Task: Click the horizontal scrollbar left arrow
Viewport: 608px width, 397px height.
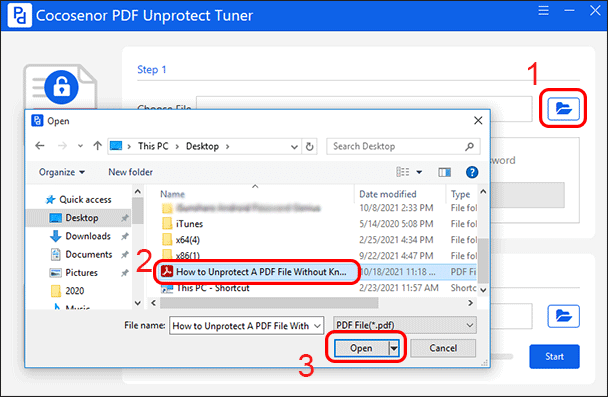Action: tap(154, 303)
